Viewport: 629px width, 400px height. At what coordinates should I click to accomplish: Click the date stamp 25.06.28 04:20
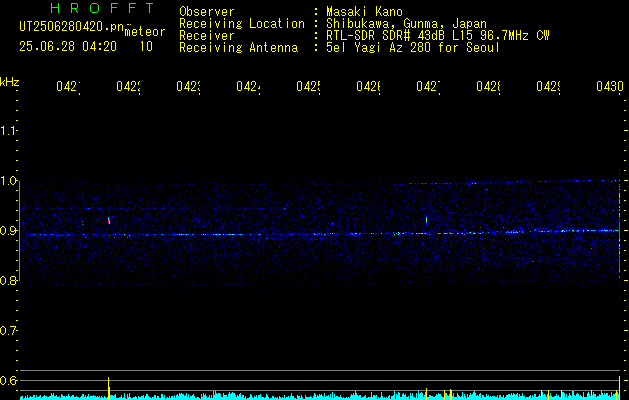[68, 47]
